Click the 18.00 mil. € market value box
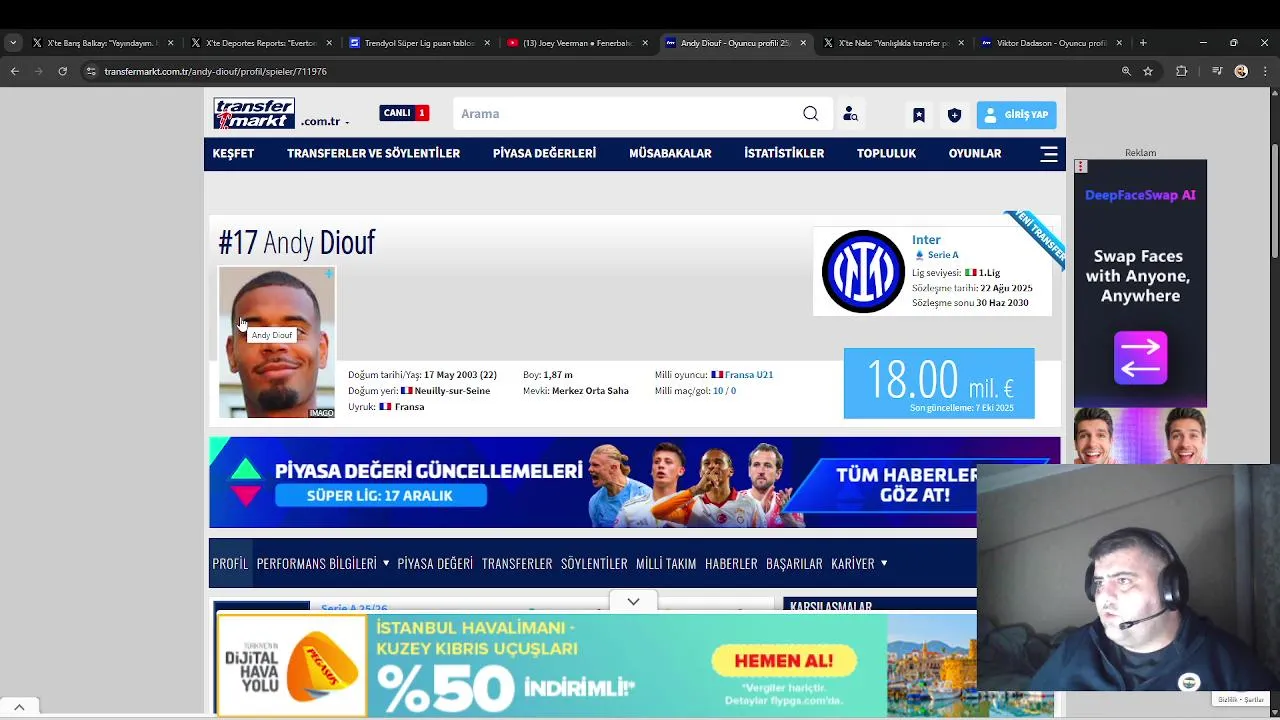This screenshot has height=720, width=1280. 939,383
